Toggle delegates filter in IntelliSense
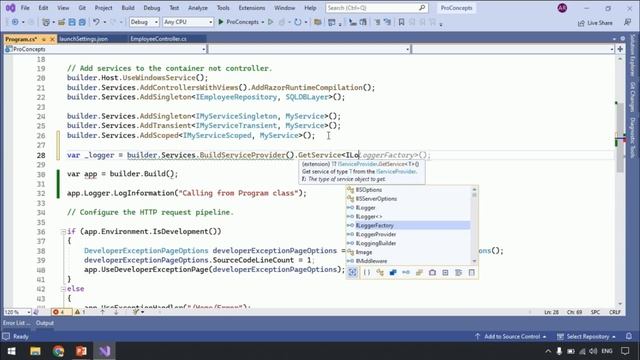The image size is (640, 360). tap(432, 272)
